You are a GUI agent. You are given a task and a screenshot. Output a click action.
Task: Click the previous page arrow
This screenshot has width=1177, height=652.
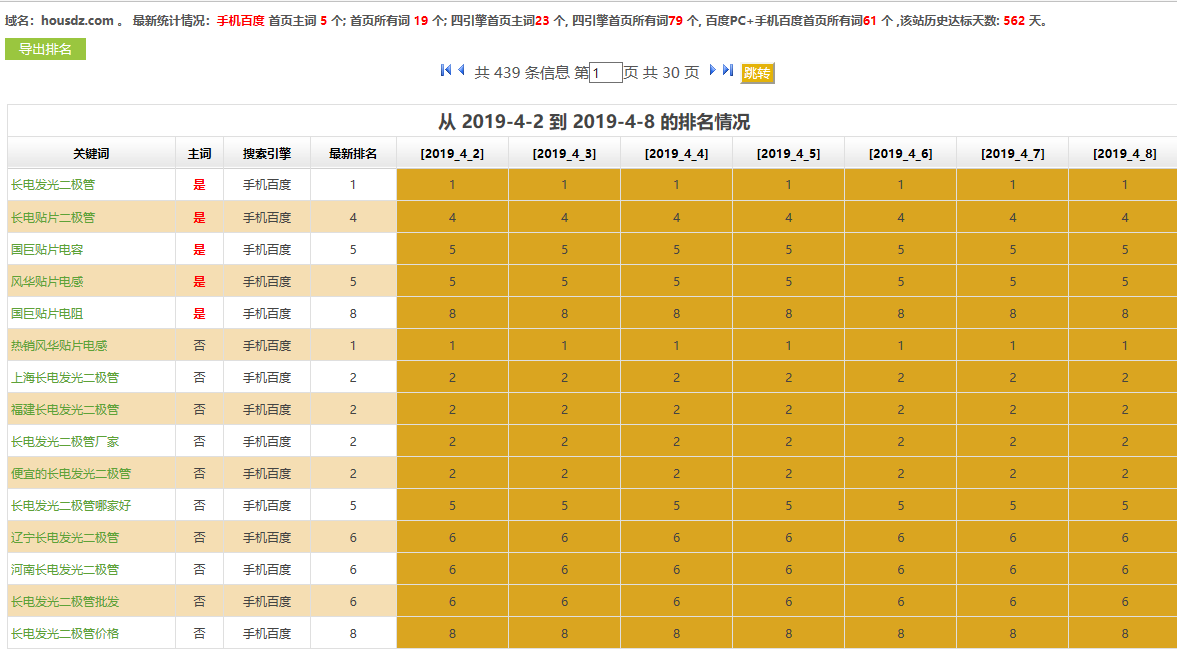pyautogui.click(x=461, y=70)
